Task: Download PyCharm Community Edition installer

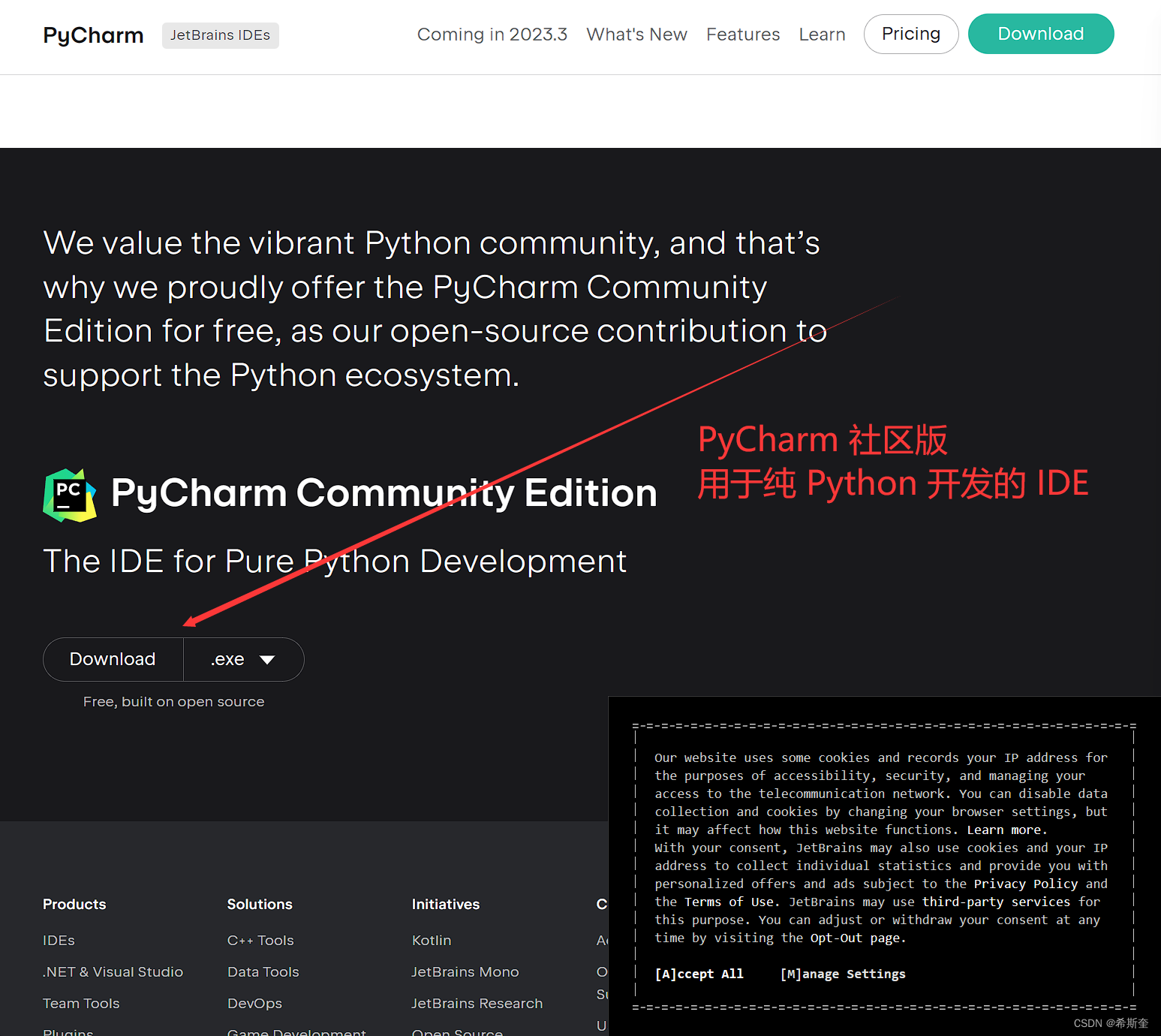Action: coord(113,659)
